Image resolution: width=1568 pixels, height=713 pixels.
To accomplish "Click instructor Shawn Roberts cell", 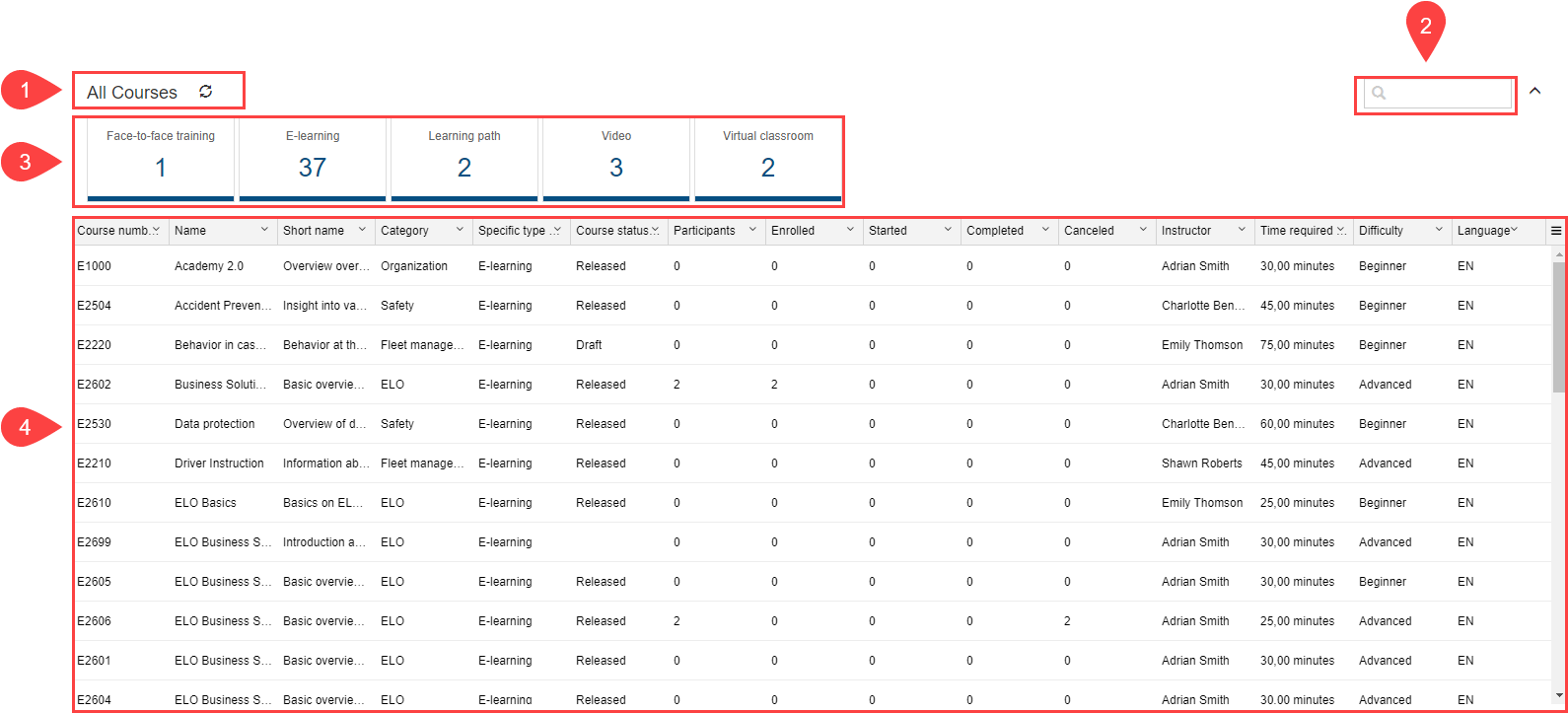I will click(1202, 463).
